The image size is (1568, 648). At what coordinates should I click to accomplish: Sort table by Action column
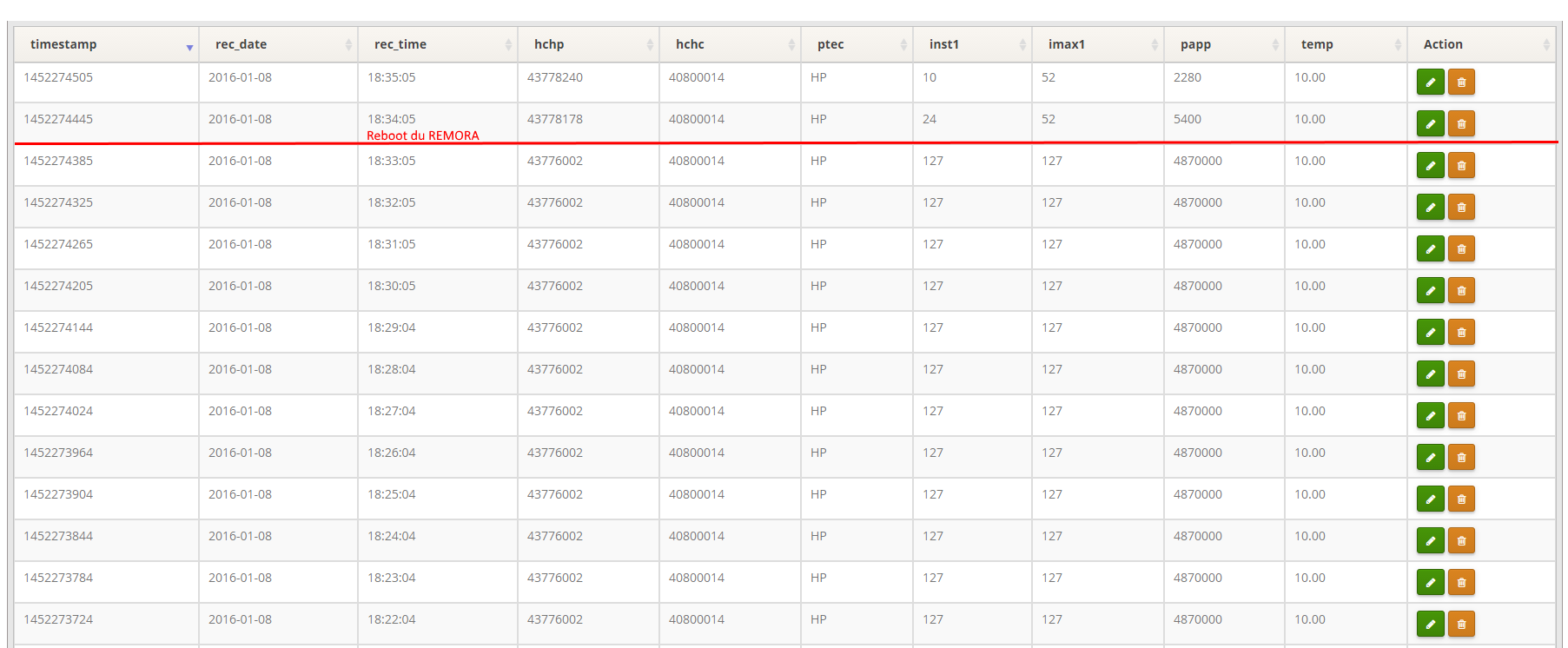pos(1481,44)
